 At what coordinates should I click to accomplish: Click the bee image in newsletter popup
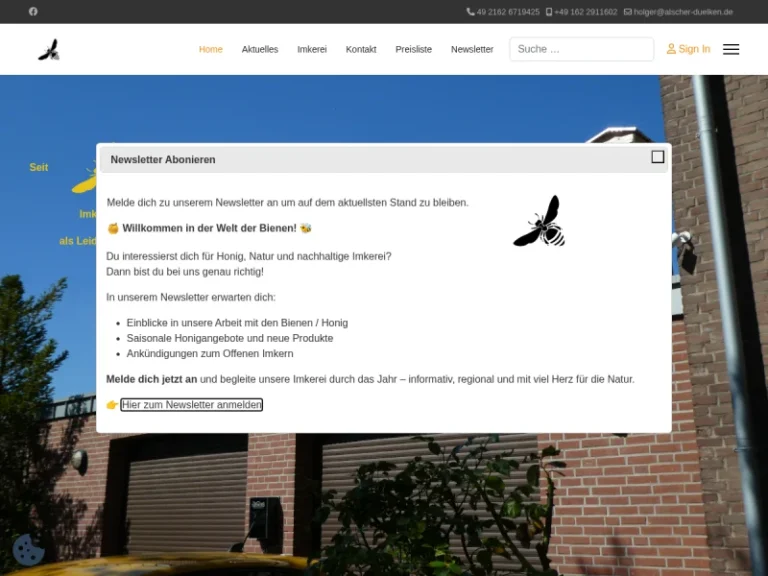pos(540,222)
